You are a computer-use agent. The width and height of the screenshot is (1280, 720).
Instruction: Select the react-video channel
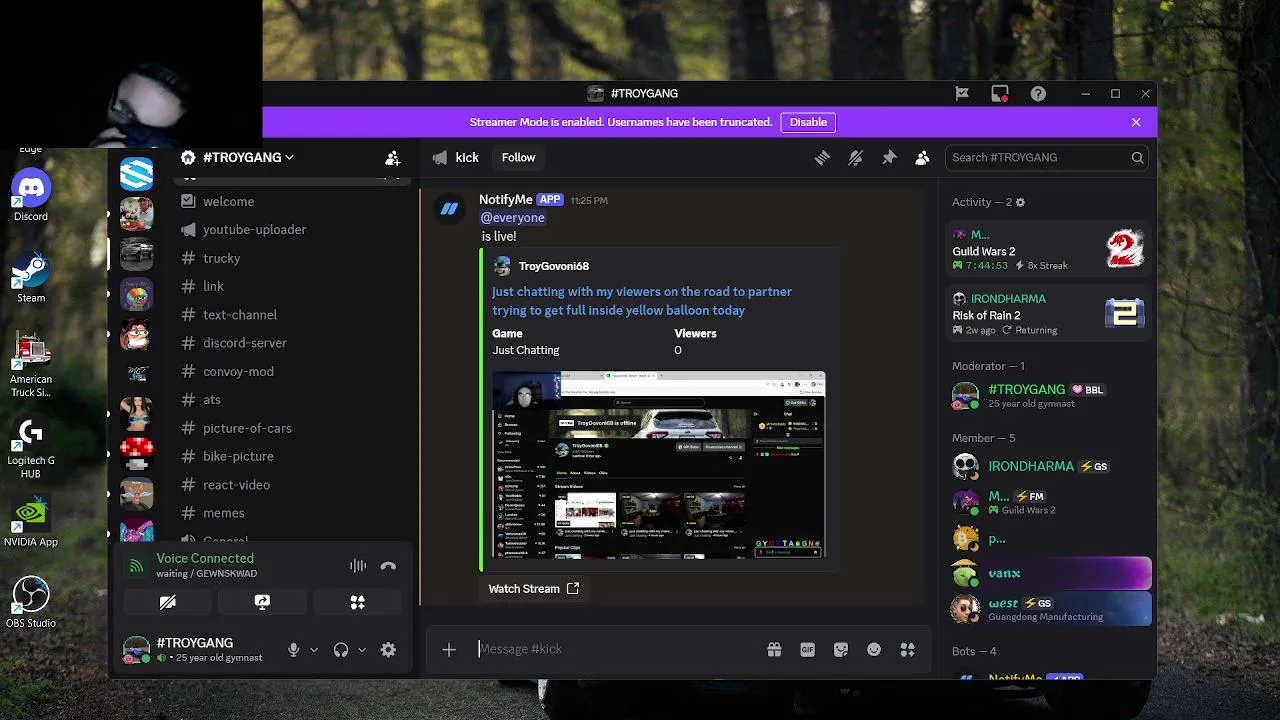(x=291, y=485)
